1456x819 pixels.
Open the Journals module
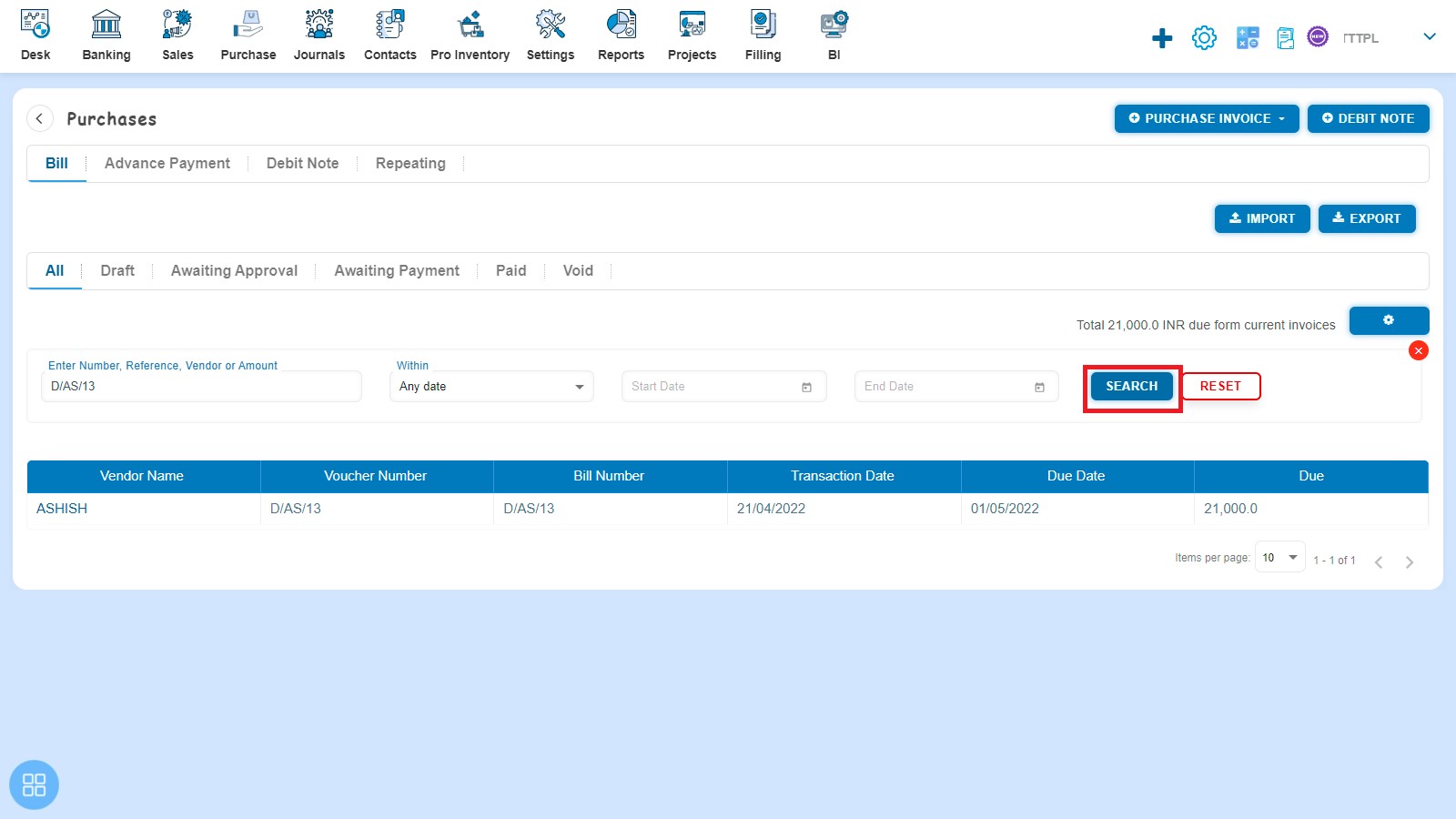coord(319,35)
